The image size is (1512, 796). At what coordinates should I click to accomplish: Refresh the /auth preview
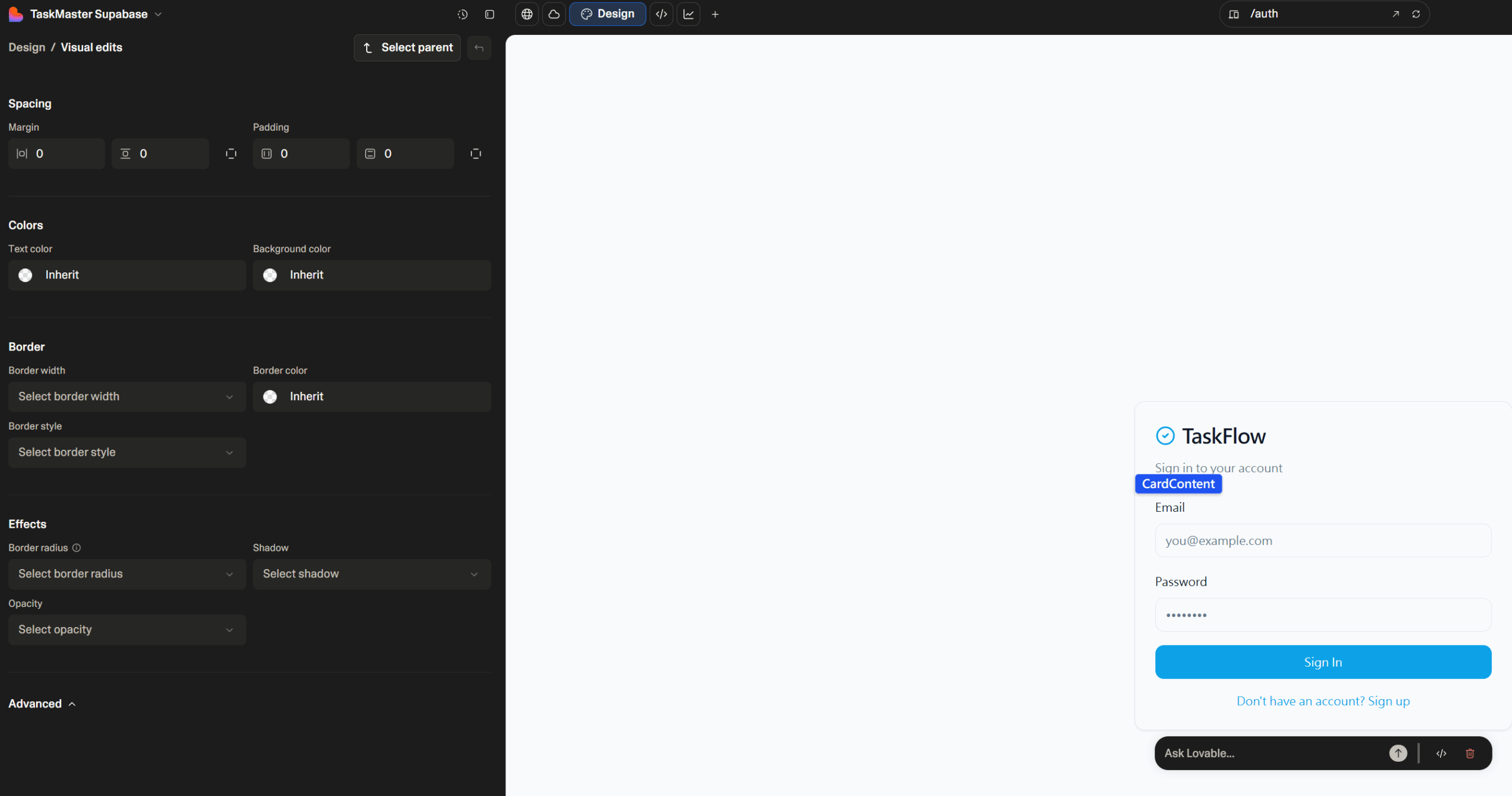tap(1416, 14)
